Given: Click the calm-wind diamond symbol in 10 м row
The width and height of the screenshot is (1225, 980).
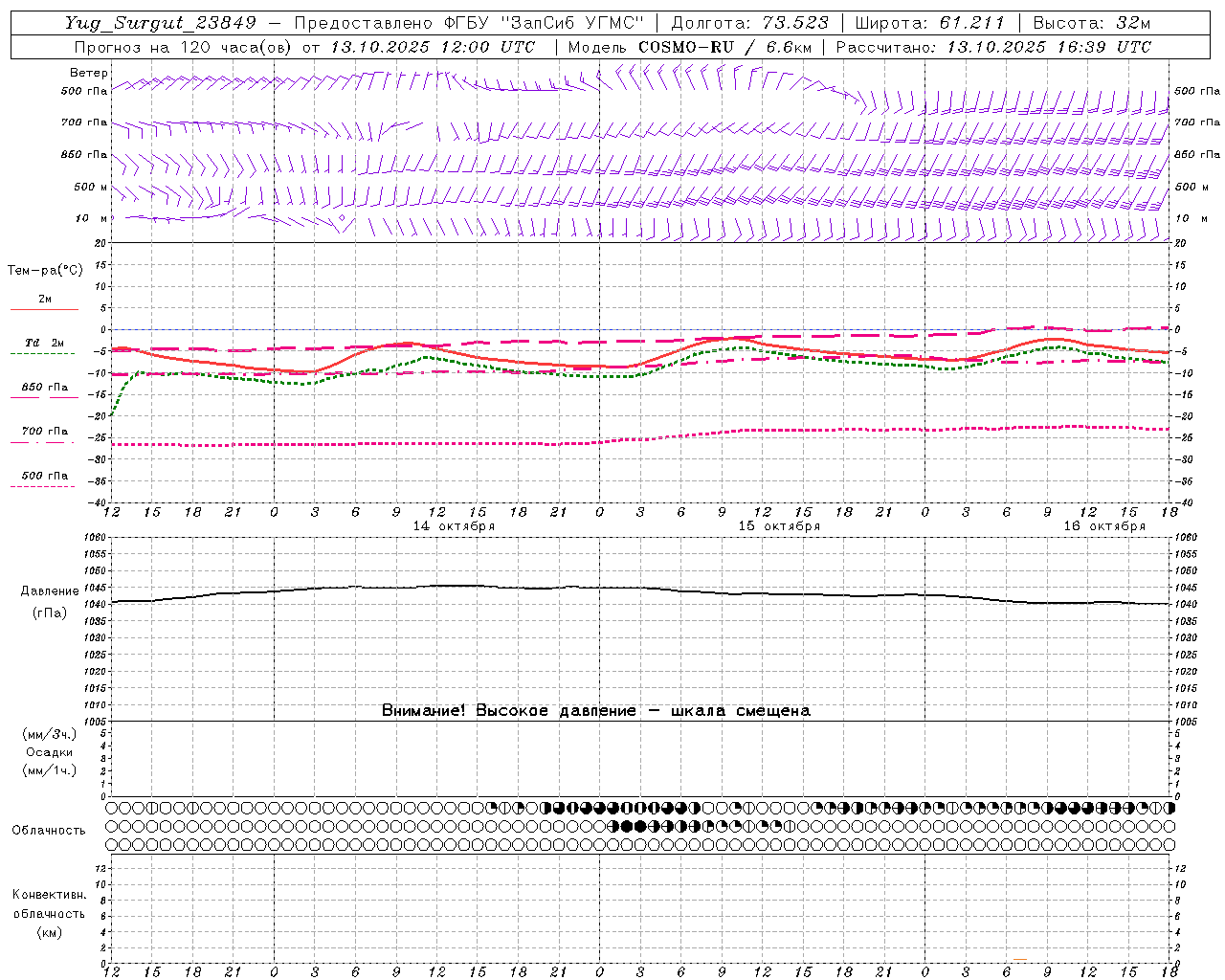Looking at the screenshot, I should pyautogui.click(x=342, y=218).
